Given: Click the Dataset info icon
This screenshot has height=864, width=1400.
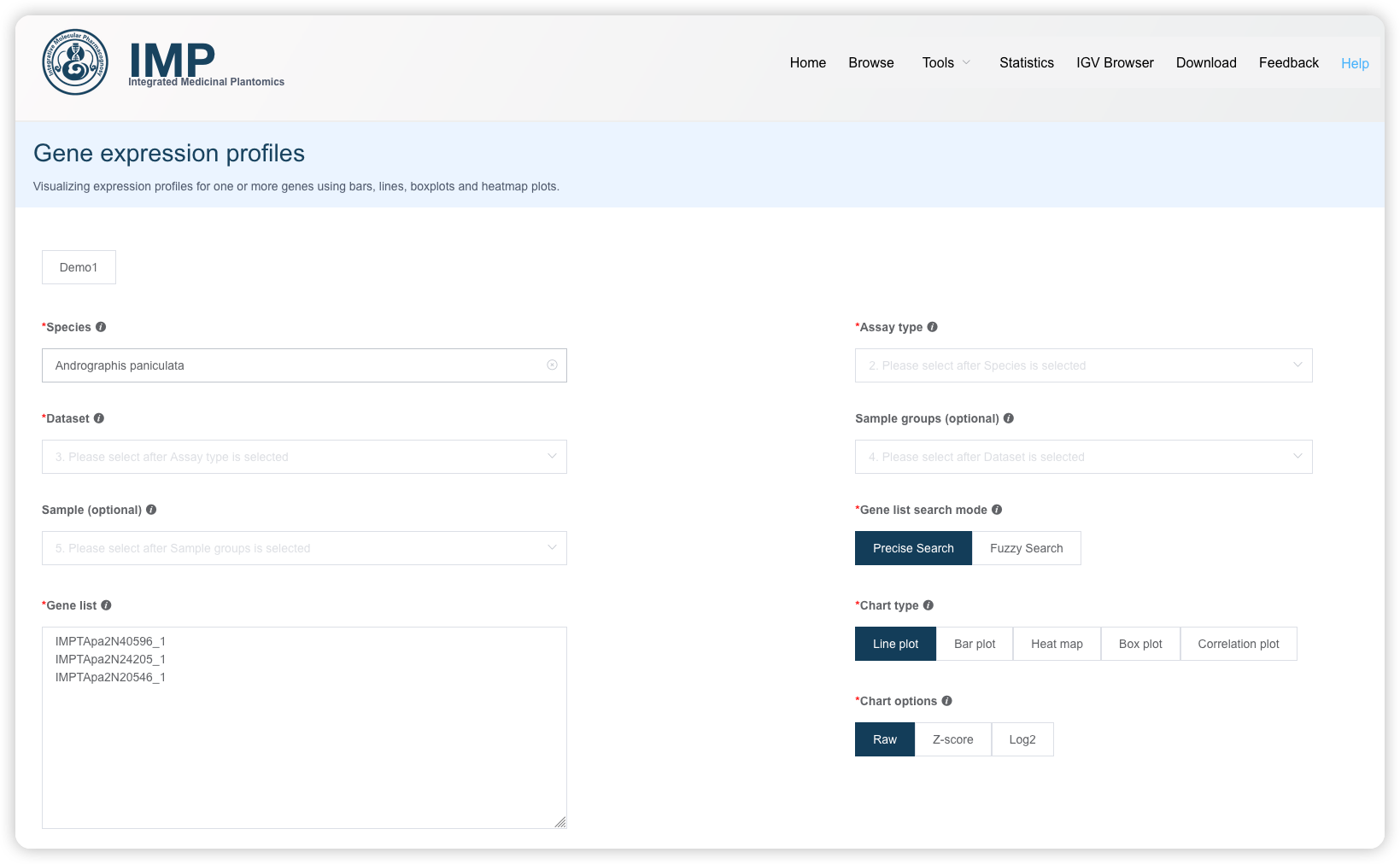Looking at the screenshot, I should (99, 418).
